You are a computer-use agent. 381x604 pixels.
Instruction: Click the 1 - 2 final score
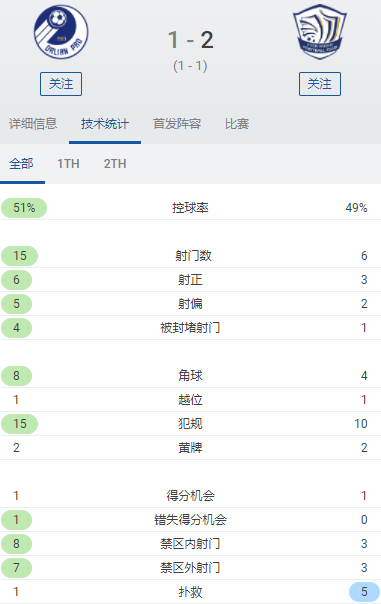191,40
